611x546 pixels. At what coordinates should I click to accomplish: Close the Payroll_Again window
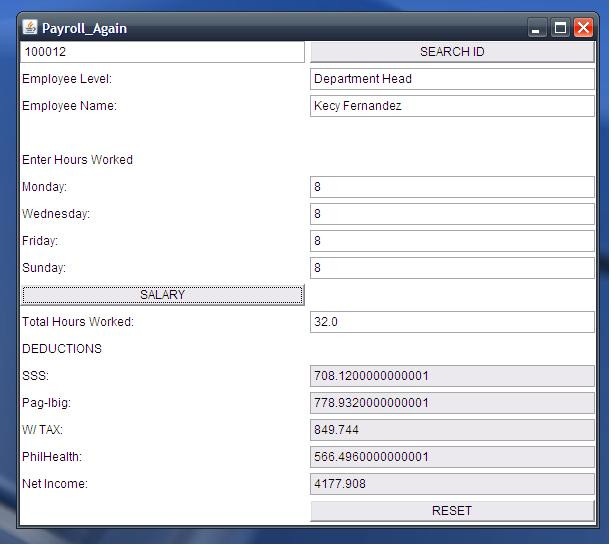[x=583, y=28]
